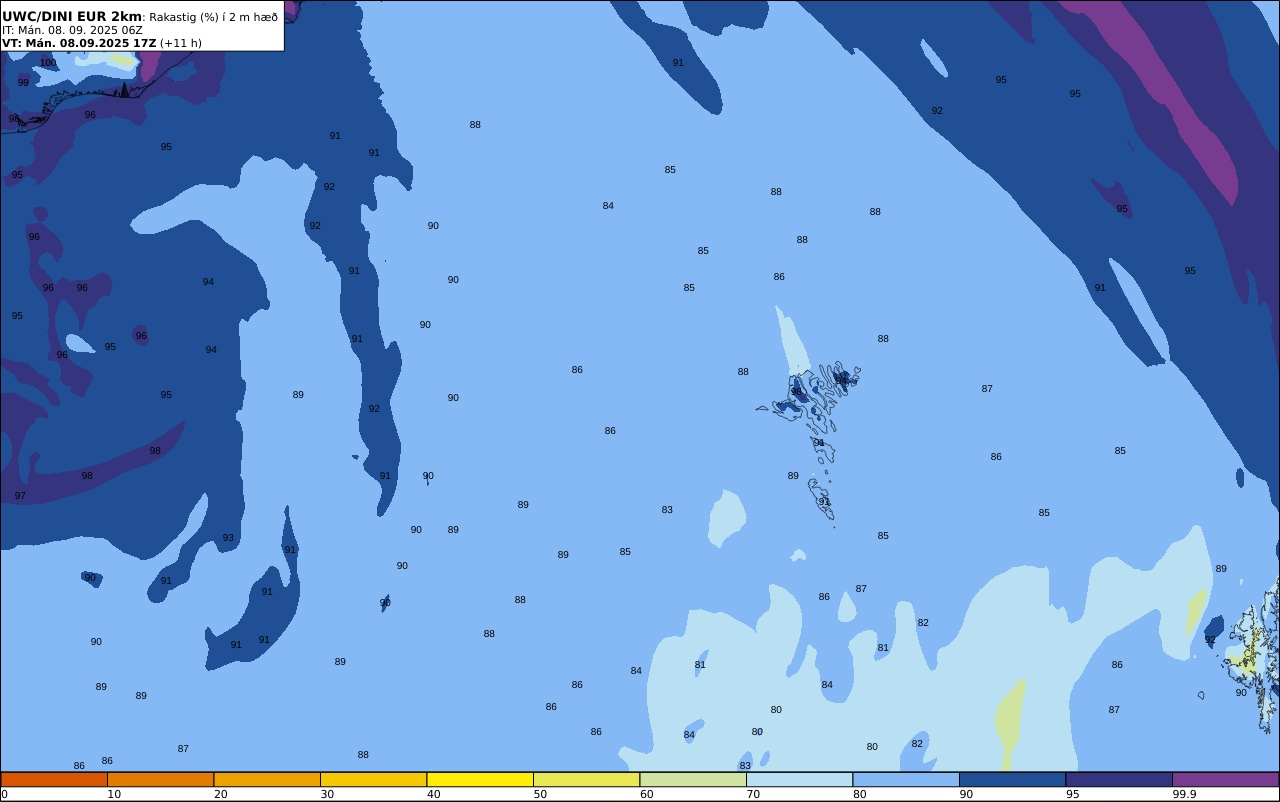
Task: Click the '0' legend tick label
Action: pos(4,794)
